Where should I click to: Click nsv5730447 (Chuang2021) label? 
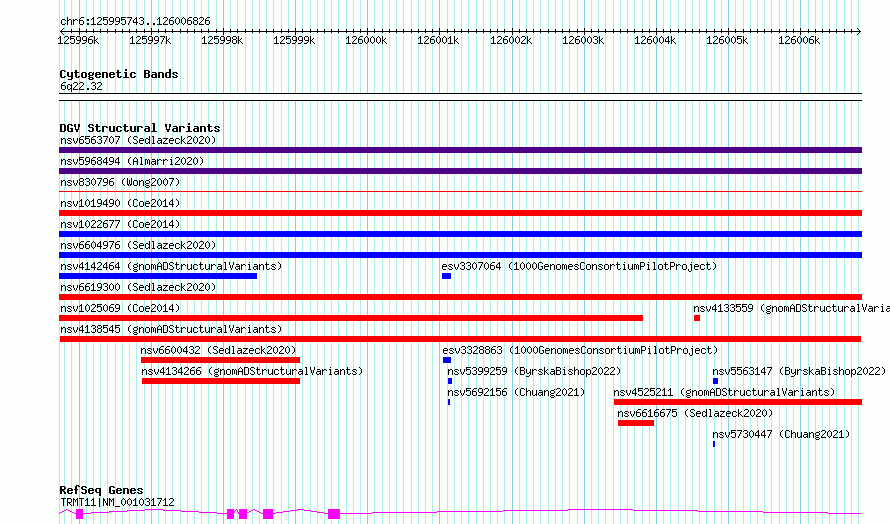781,434
